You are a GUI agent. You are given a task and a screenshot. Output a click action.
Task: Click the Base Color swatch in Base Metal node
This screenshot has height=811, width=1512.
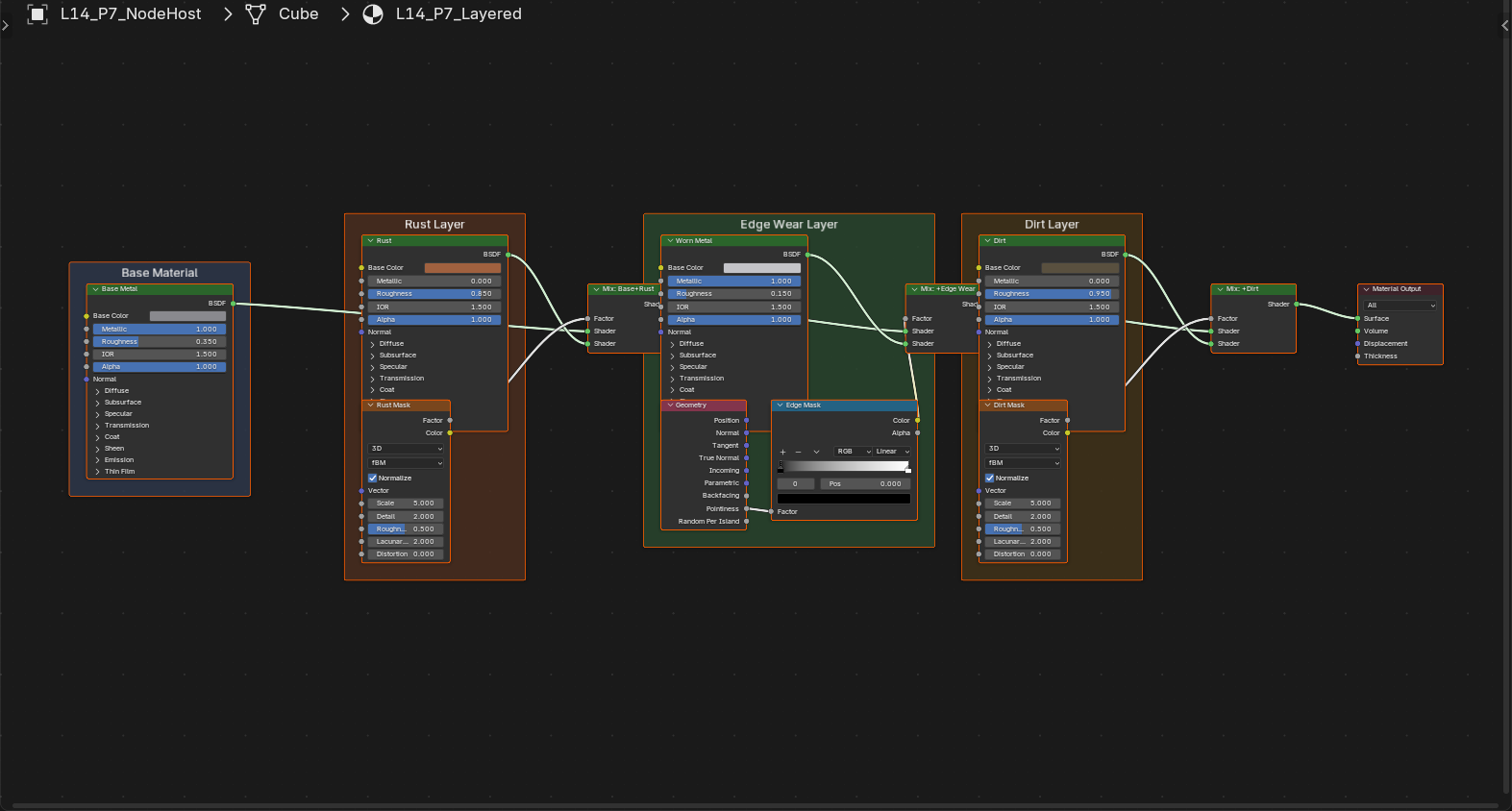click(x=187, y=316)
